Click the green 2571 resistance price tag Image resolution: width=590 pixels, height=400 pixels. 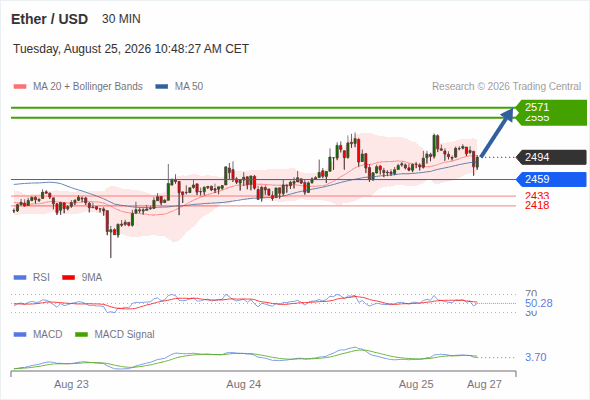point(551,108)
